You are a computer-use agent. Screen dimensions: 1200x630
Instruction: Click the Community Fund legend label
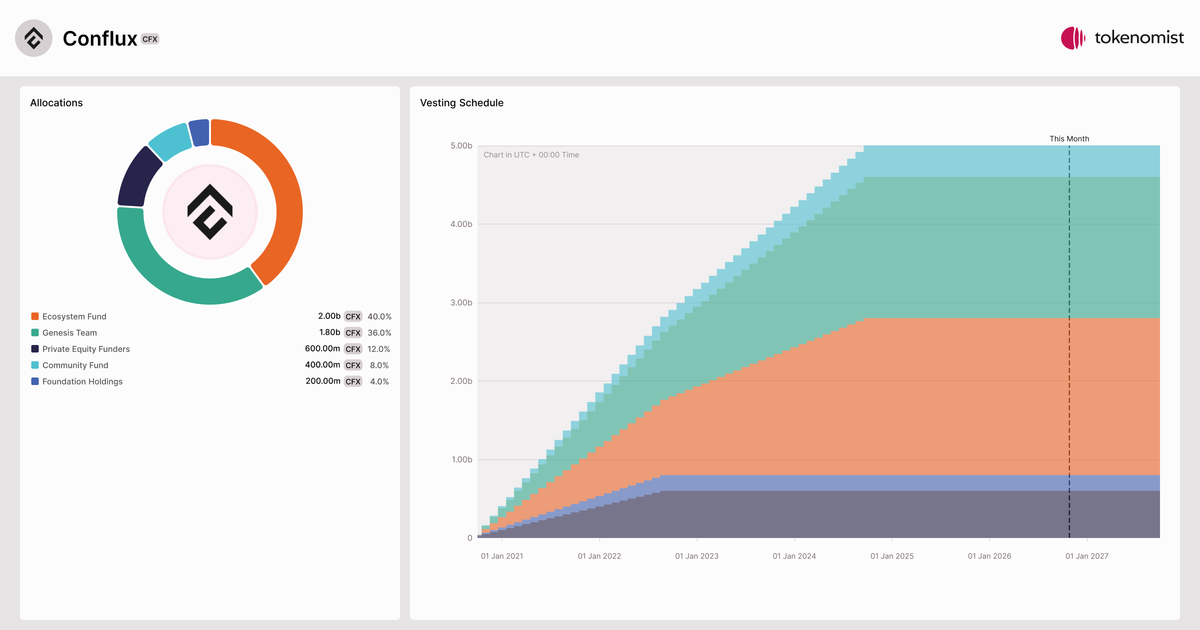[x=75, y=365]
